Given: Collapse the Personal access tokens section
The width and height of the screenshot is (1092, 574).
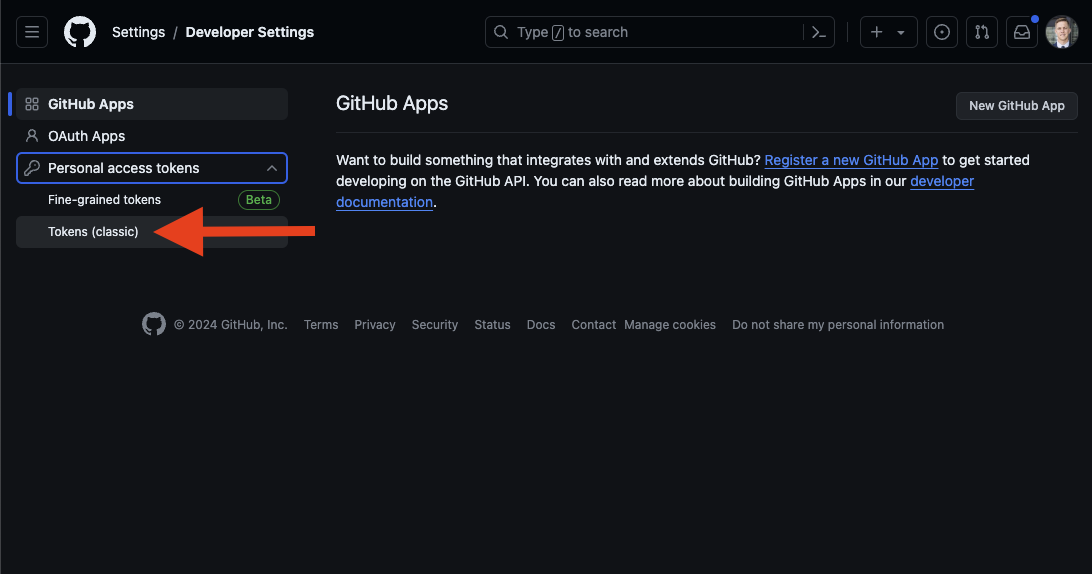Looking at the screenshot, I should click(x=271, y=168).
